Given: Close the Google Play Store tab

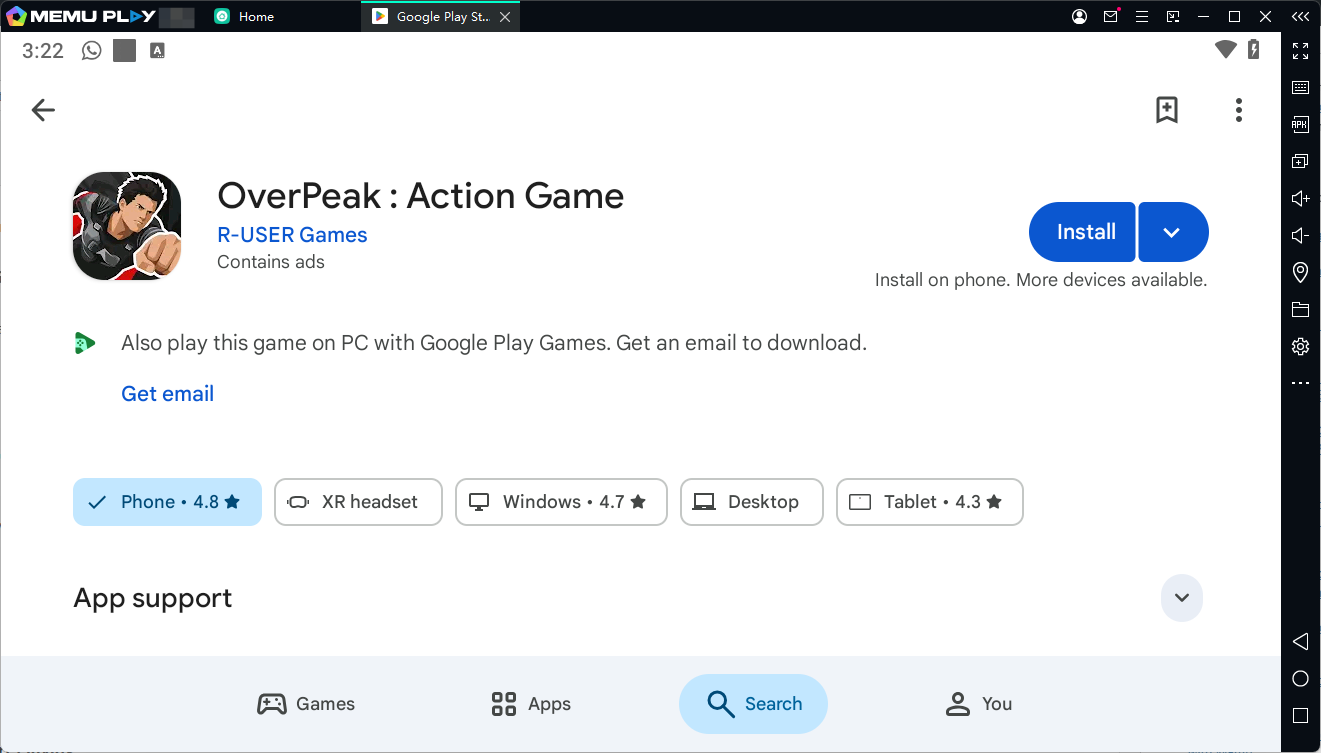Looking at the screenshot, I should pyautogui.click(x=505, y=17).
